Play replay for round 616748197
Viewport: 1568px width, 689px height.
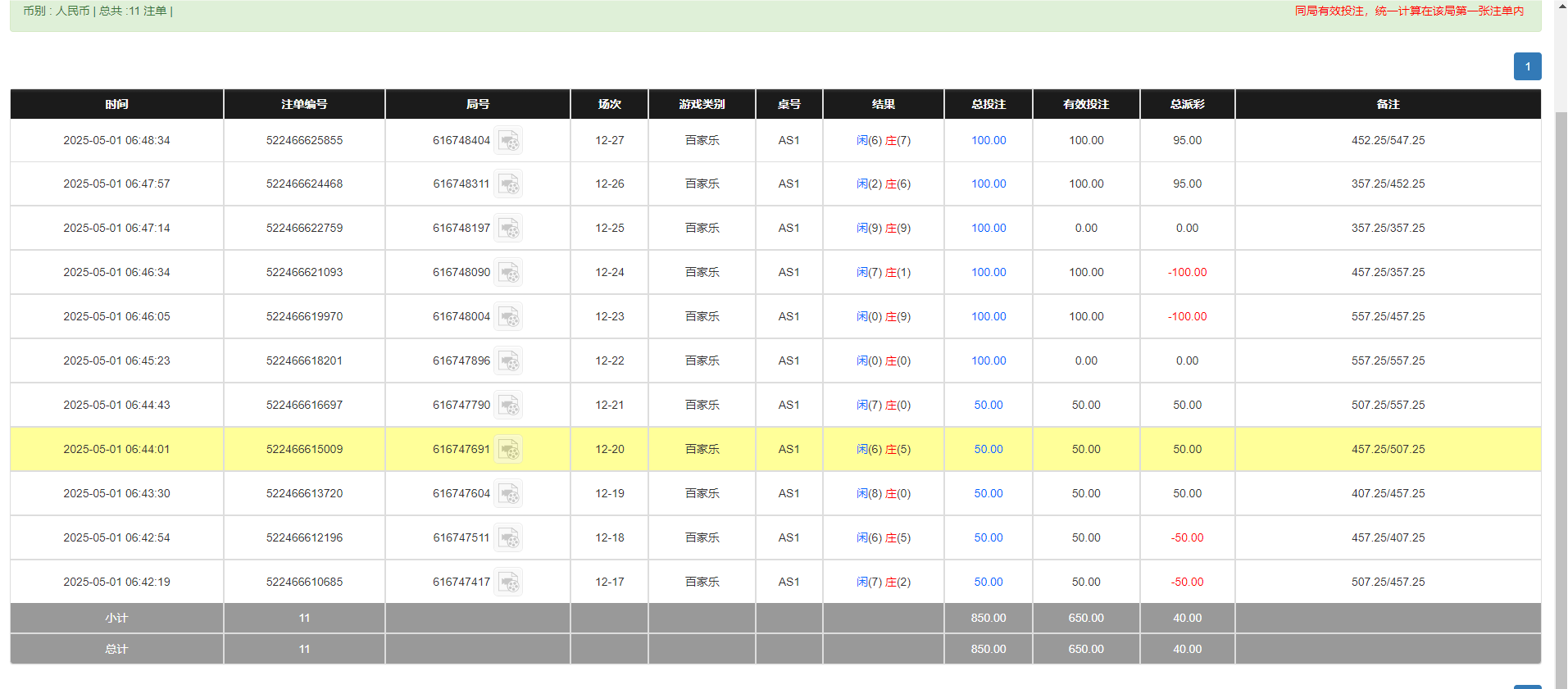[508, 229]
